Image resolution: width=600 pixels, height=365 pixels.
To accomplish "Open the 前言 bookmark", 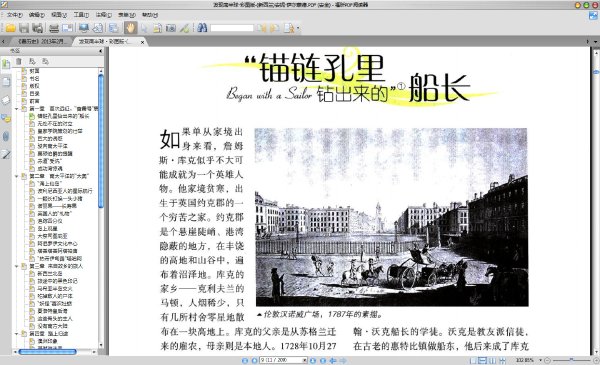I will pos(34,101).
